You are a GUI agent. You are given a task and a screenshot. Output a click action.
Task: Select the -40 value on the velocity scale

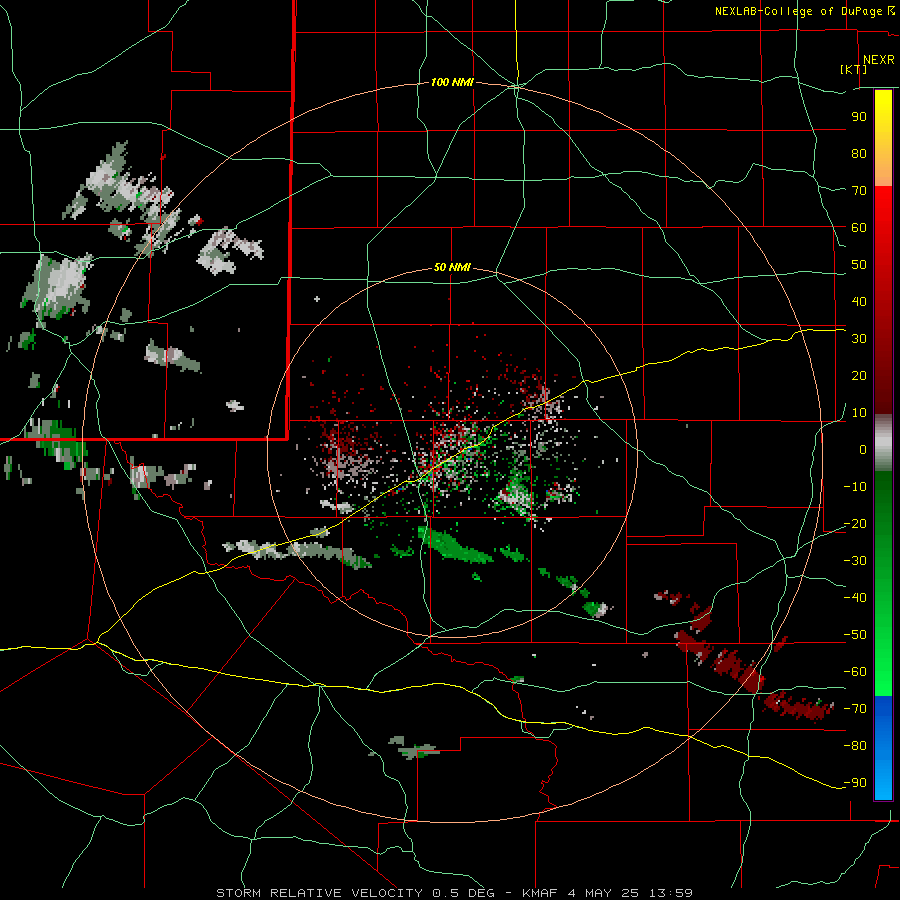tap(855, 598)
